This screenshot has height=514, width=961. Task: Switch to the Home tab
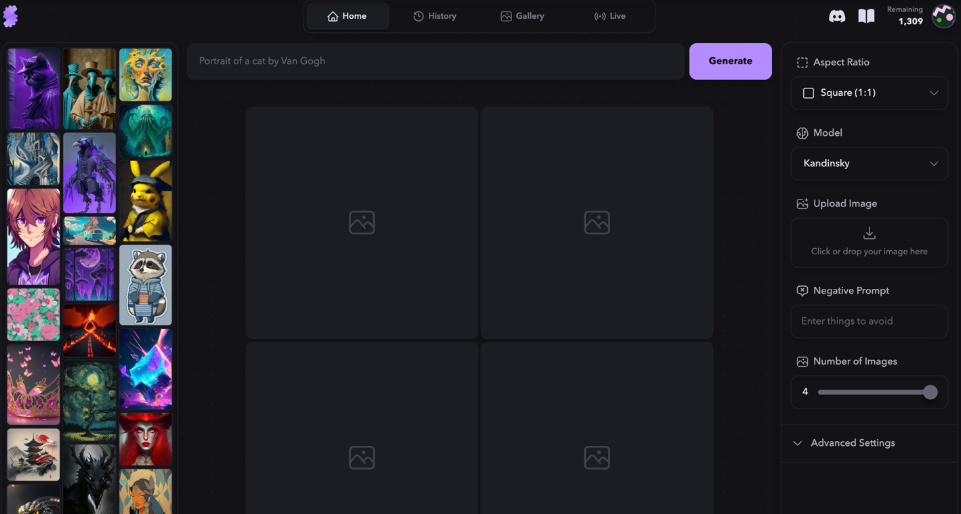click(347, 17)
